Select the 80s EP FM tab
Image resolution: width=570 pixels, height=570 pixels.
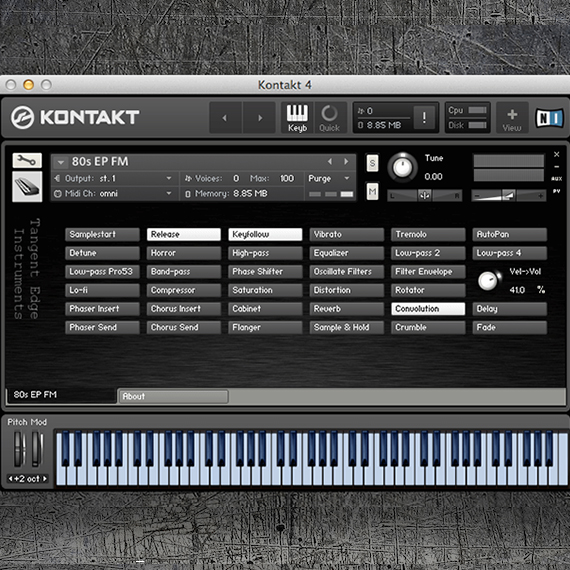pos(61,395)
